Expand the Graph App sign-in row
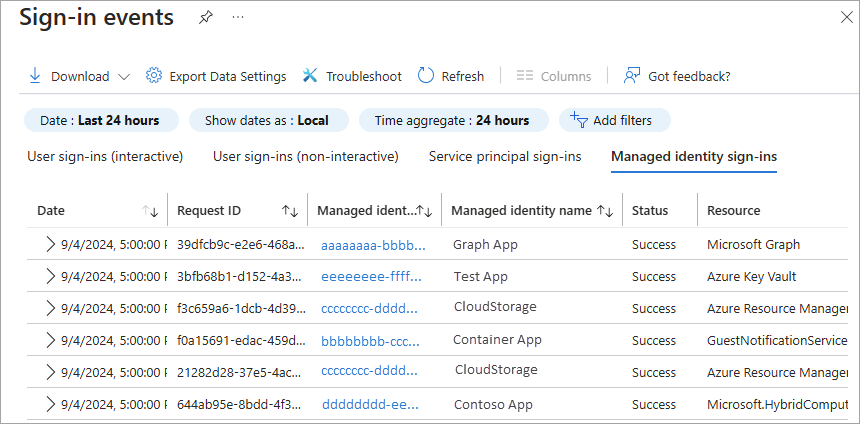 click(49, 244)
